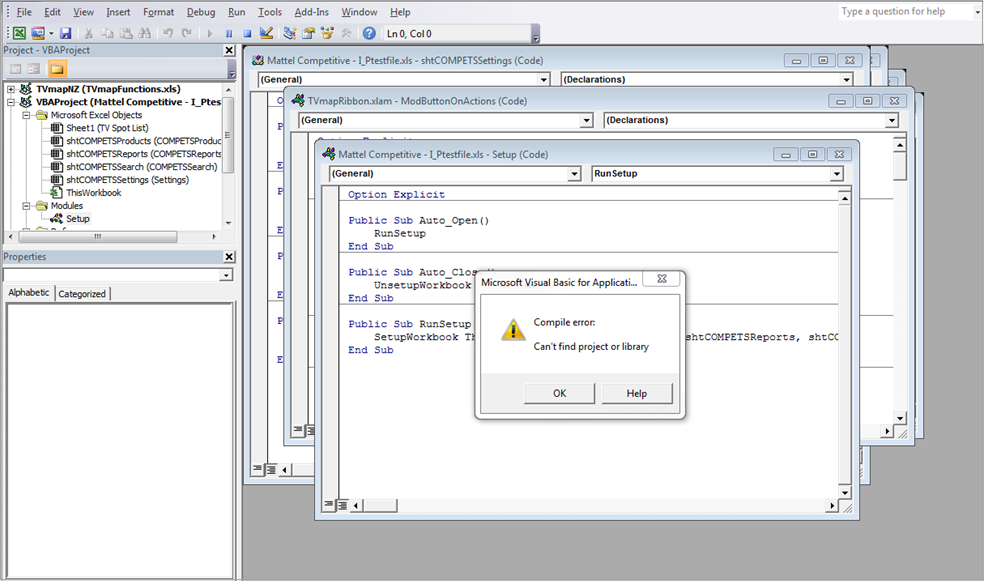The image size is (984, 581).
Task: Open (General) object dropdown in Setup window
Action: click(x=574, y=174)
